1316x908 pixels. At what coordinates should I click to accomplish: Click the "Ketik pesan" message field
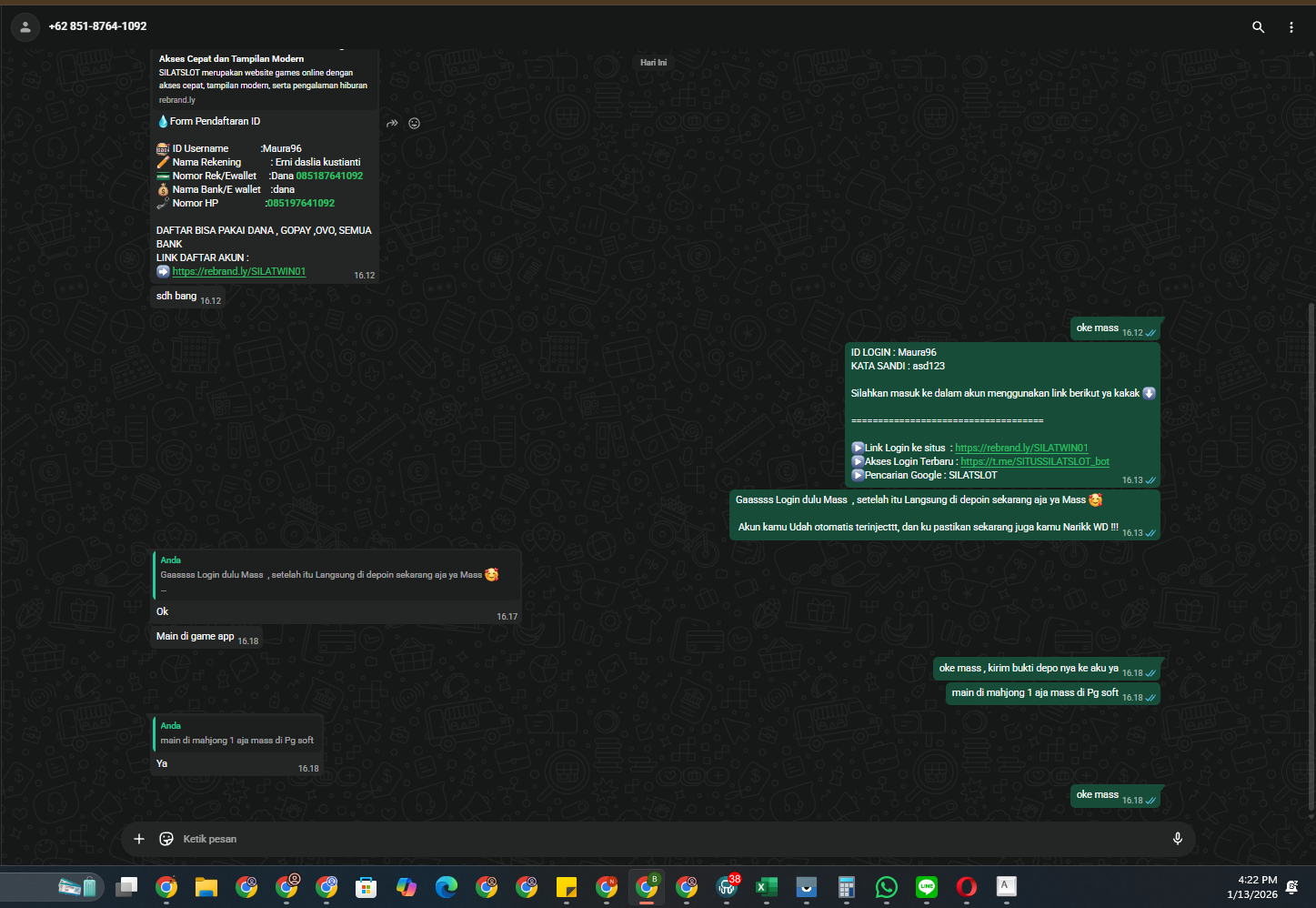coord(668,839)
